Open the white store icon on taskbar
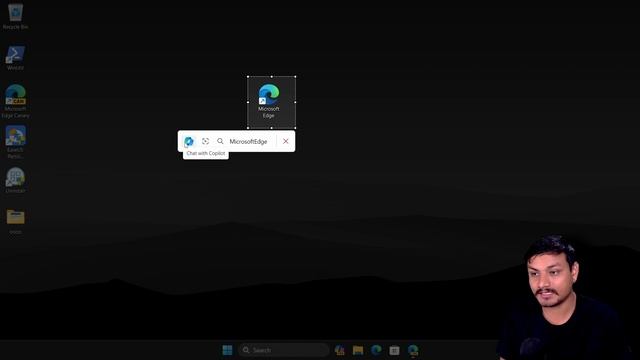640x360 pixels. (x=394, y=350)
